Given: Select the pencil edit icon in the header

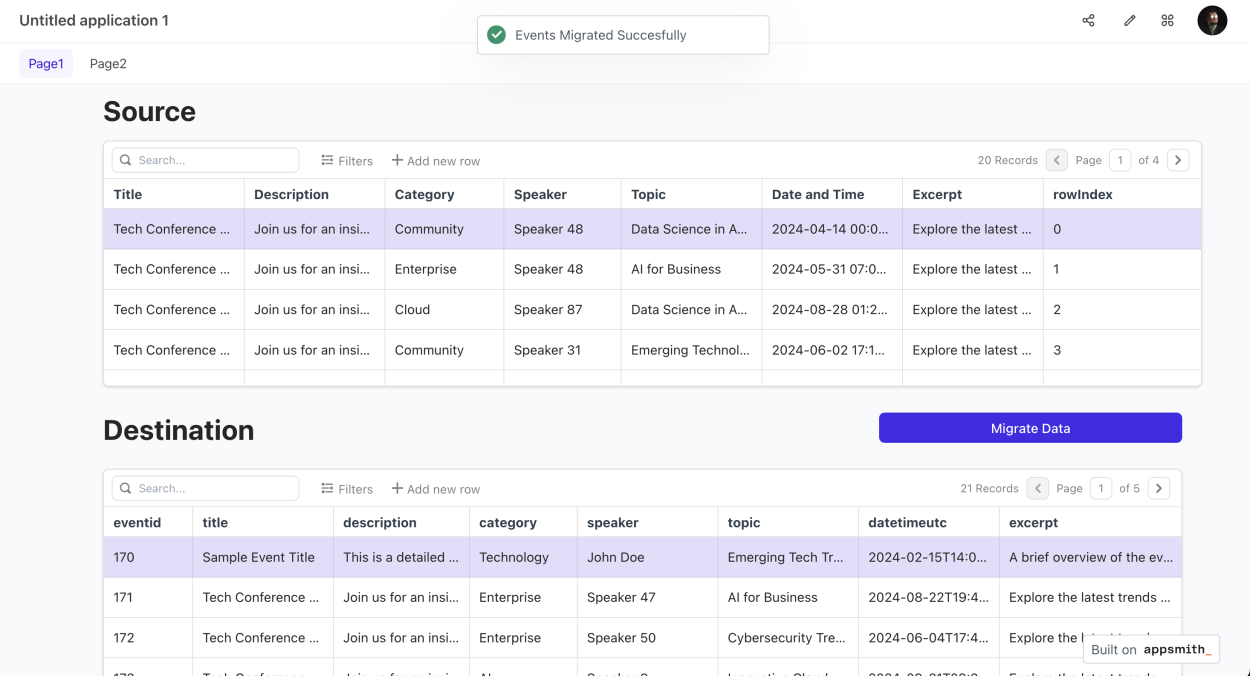Looking at the screenshot, I should tap(1129, 20).
